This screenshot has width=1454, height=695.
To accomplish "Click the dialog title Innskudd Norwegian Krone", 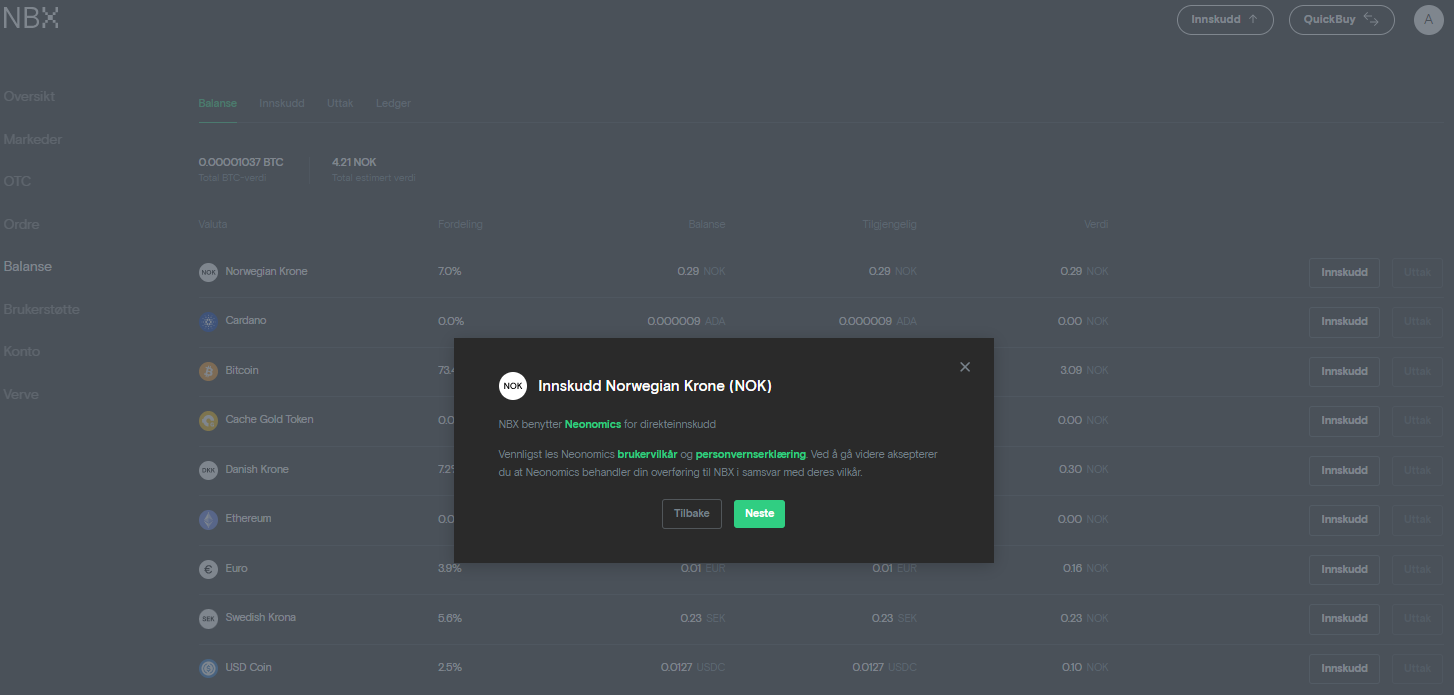I will click(655, 386).
